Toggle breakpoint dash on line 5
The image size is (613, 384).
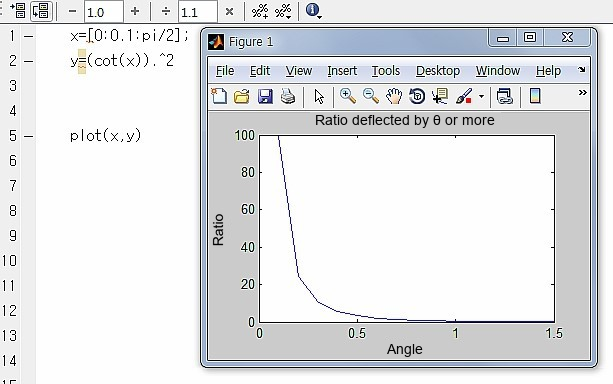point(29,136)
